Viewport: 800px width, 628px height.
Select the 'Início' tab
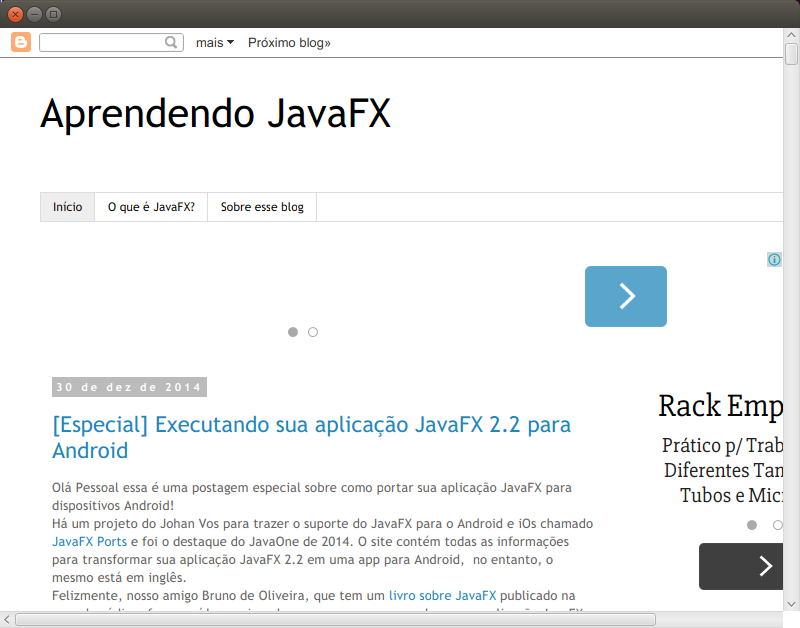point(67,207)
